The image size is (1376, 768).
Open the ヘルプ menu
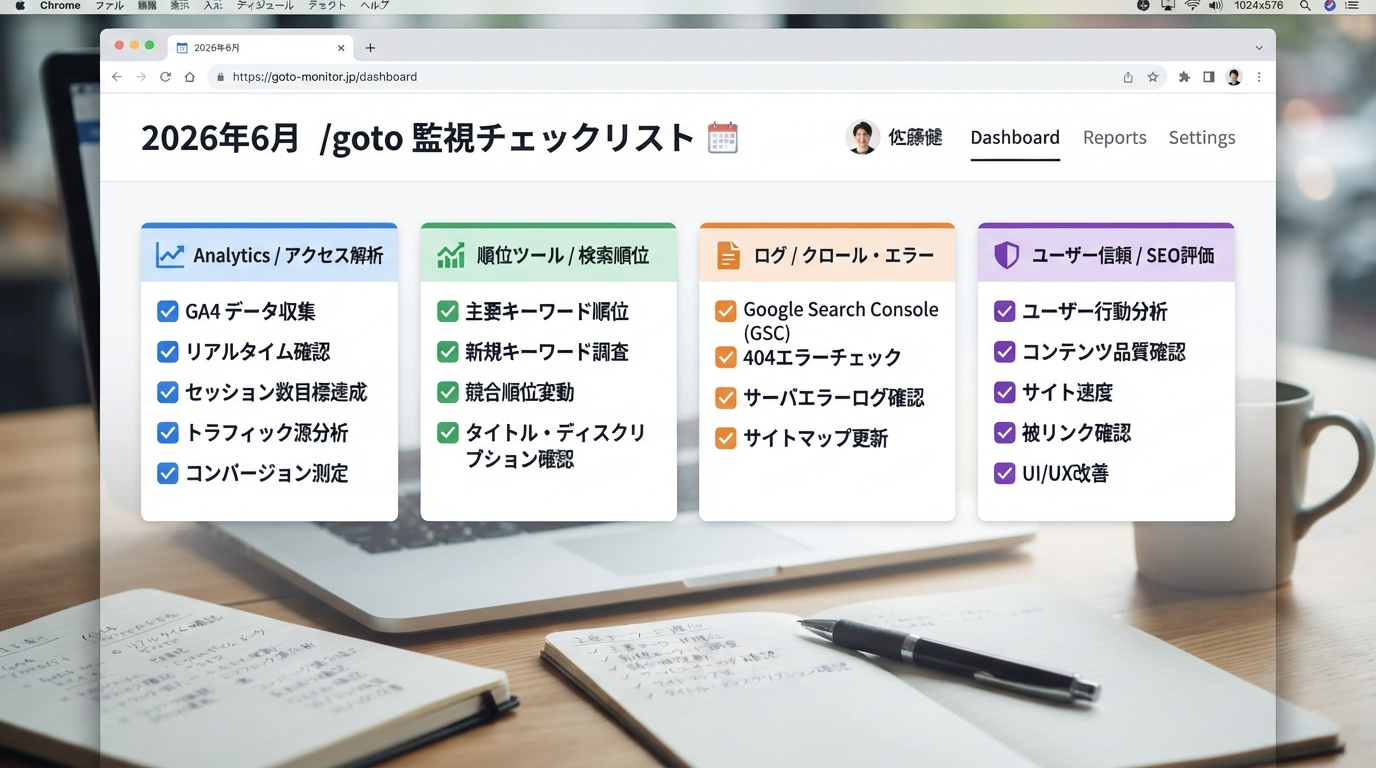coord(374,6)
